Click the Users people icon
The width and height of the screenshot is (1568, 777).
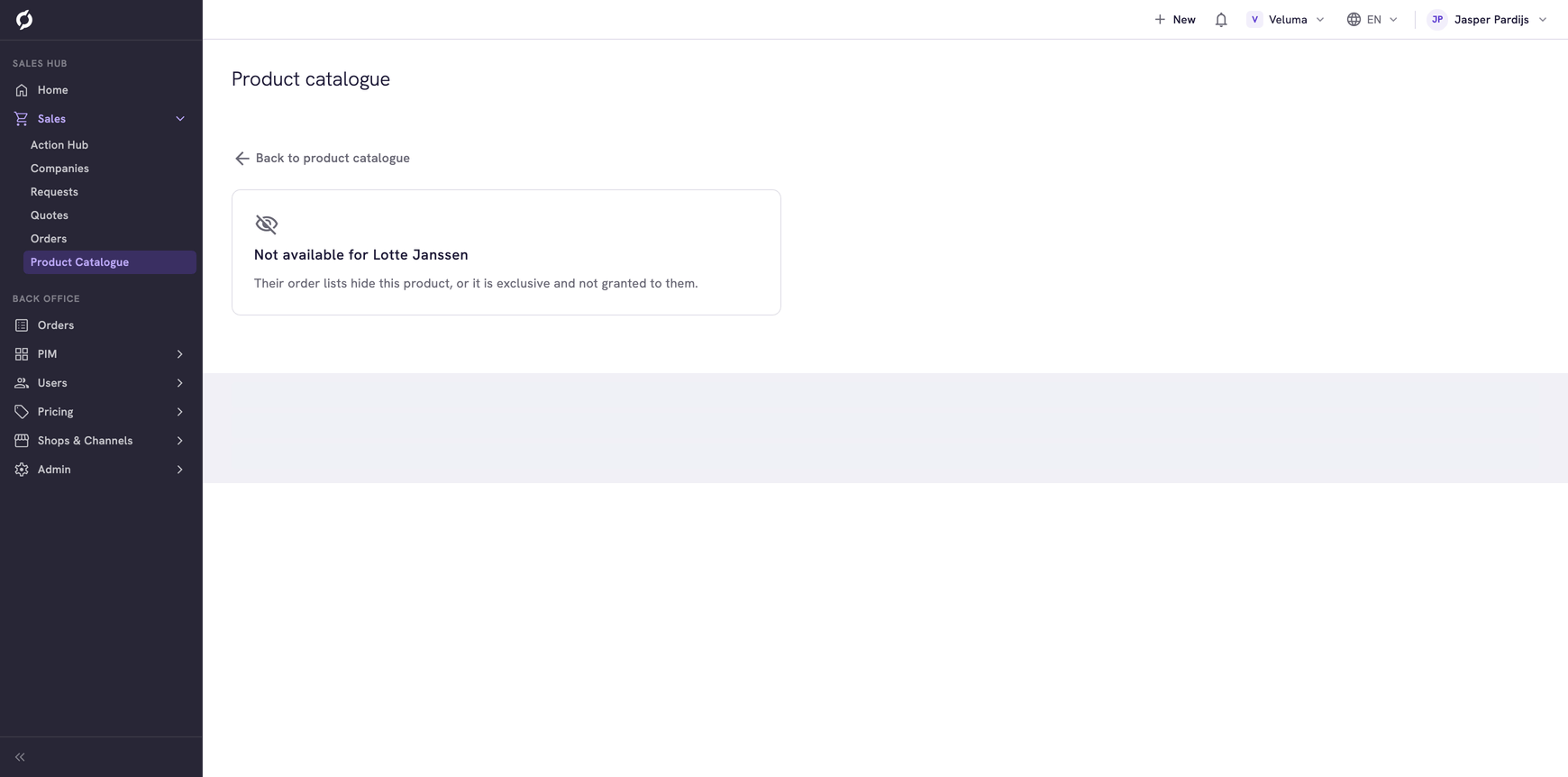click(22, 383)
